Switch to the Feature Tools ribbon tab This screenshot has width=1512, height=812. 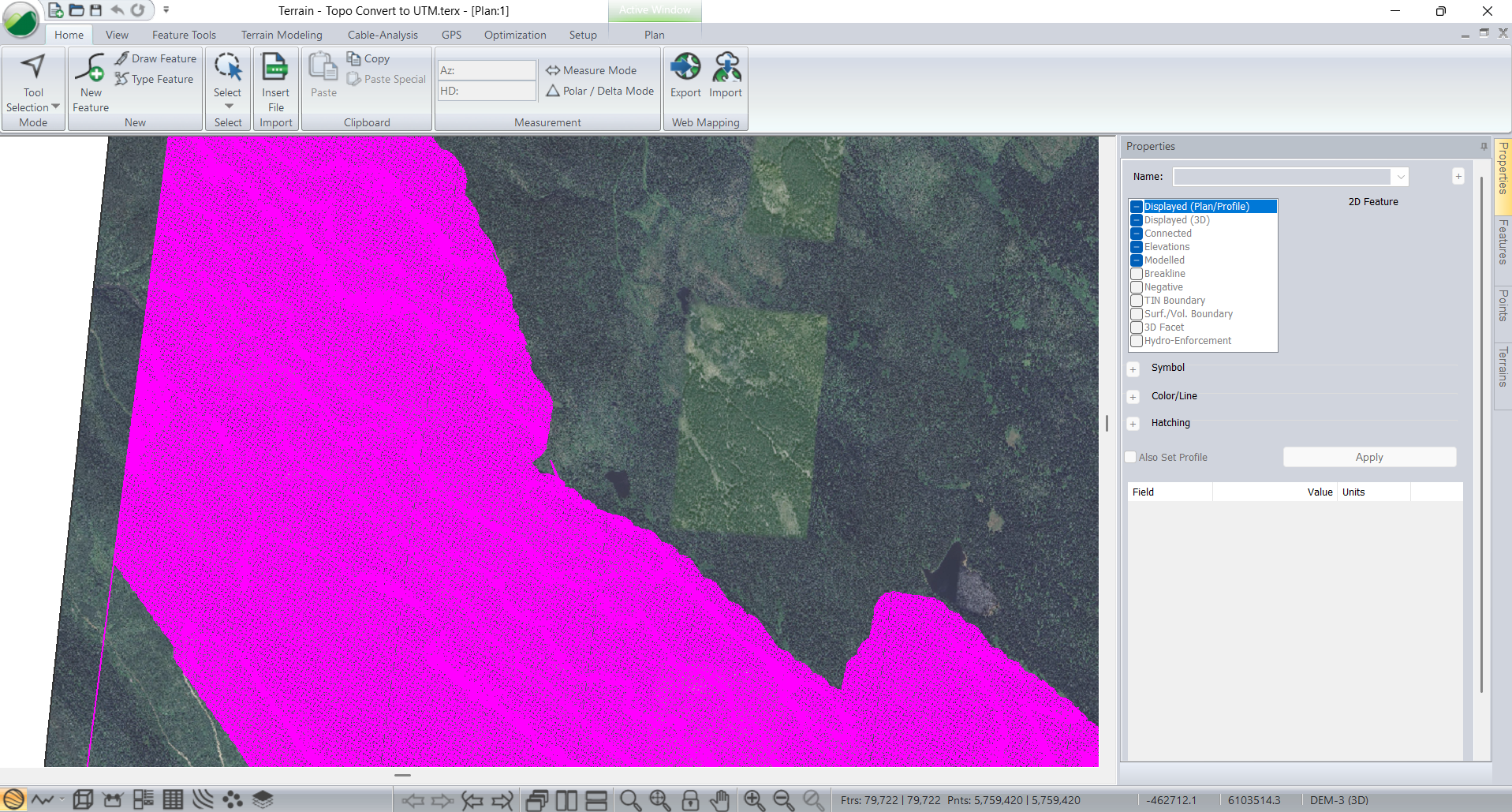[x=184, y=35]
